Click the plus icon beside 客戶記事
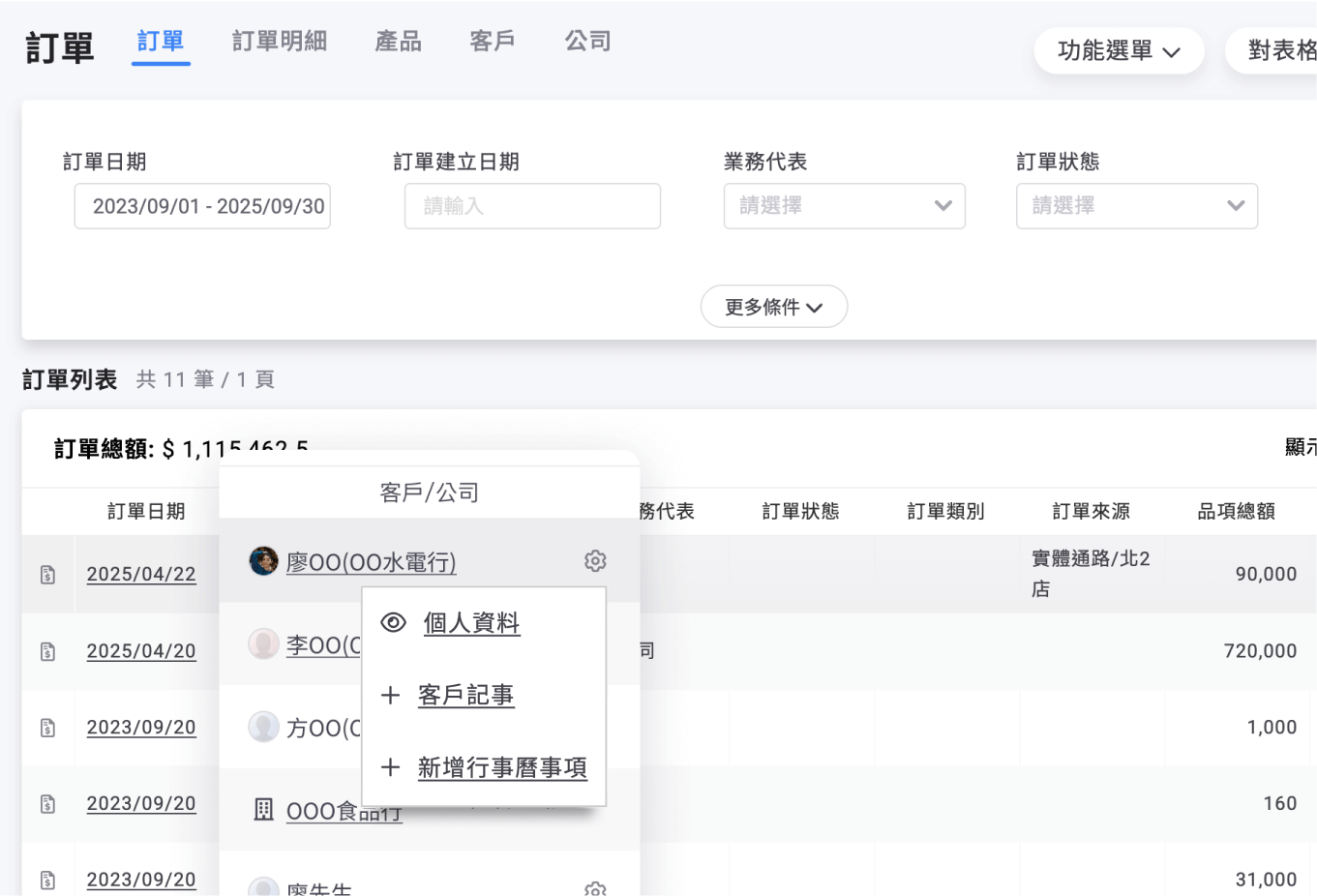The image size is (1317, 896). (x=391, y=695)
